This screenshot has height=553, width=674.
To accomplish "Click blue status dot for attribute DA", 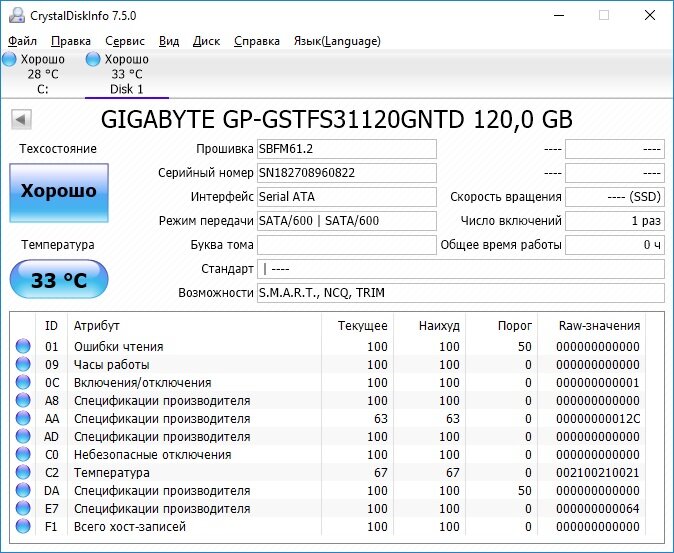I will (x=23, y=491).
